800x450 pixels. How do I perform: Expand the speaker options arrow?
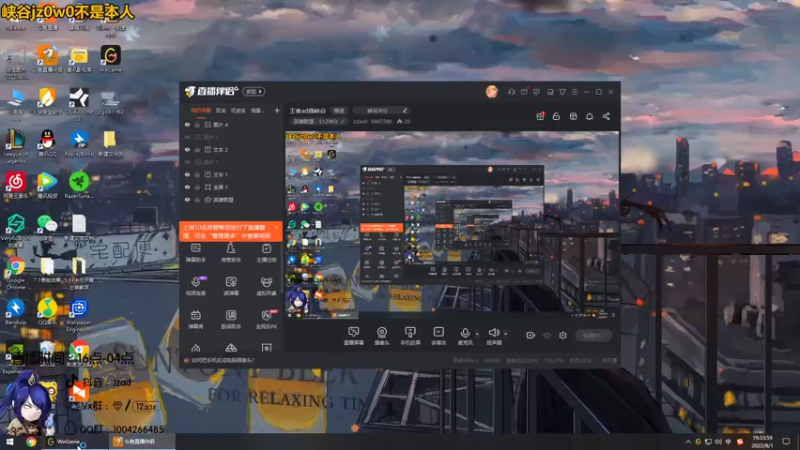(506, 334)
